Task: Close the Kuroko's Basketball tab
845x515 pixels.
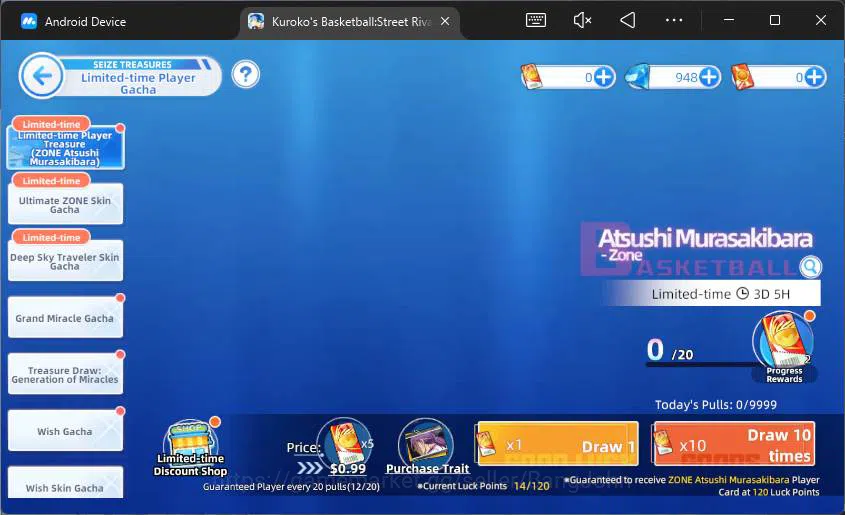Action: coord(445,22)
